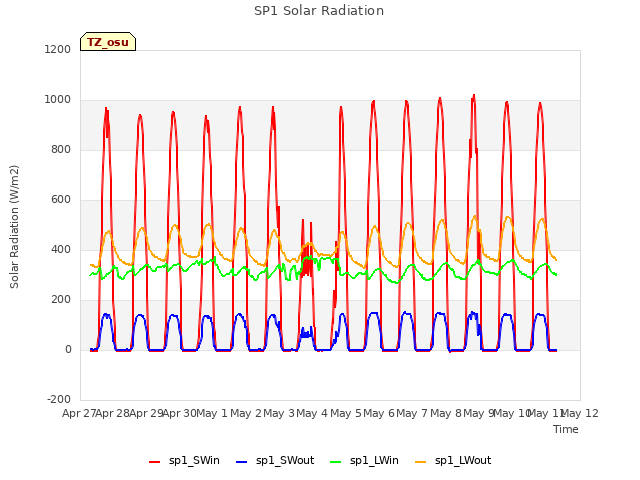Click the orange sp1_LWout legend swatch
The width and height of the screenshot is (640, 480).
pyautogui.click(x=420, y=462)
